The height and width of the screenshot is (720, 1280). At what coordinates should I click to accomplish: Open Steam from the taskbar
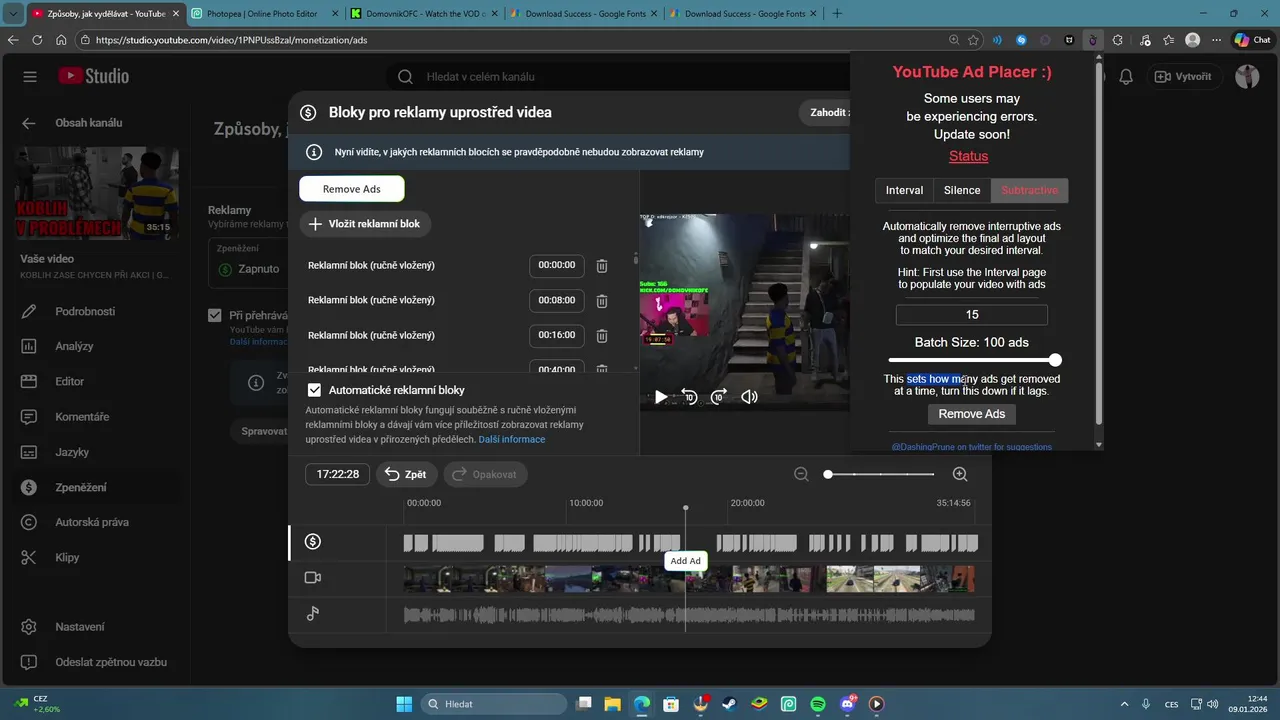(729, 704)
